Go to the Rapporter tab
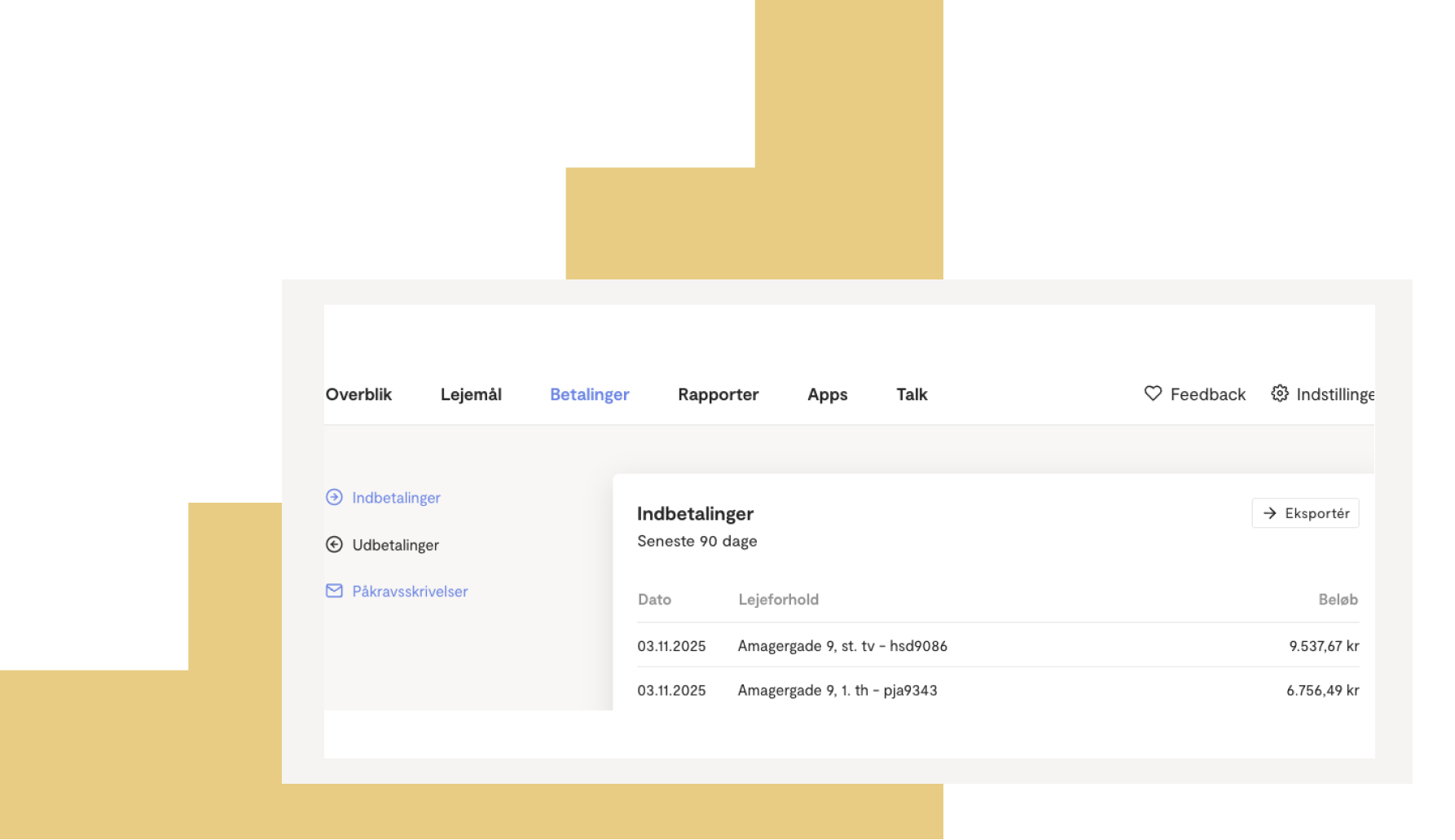Viewport: 1455px width, 840px height. [x=718, y=394]
